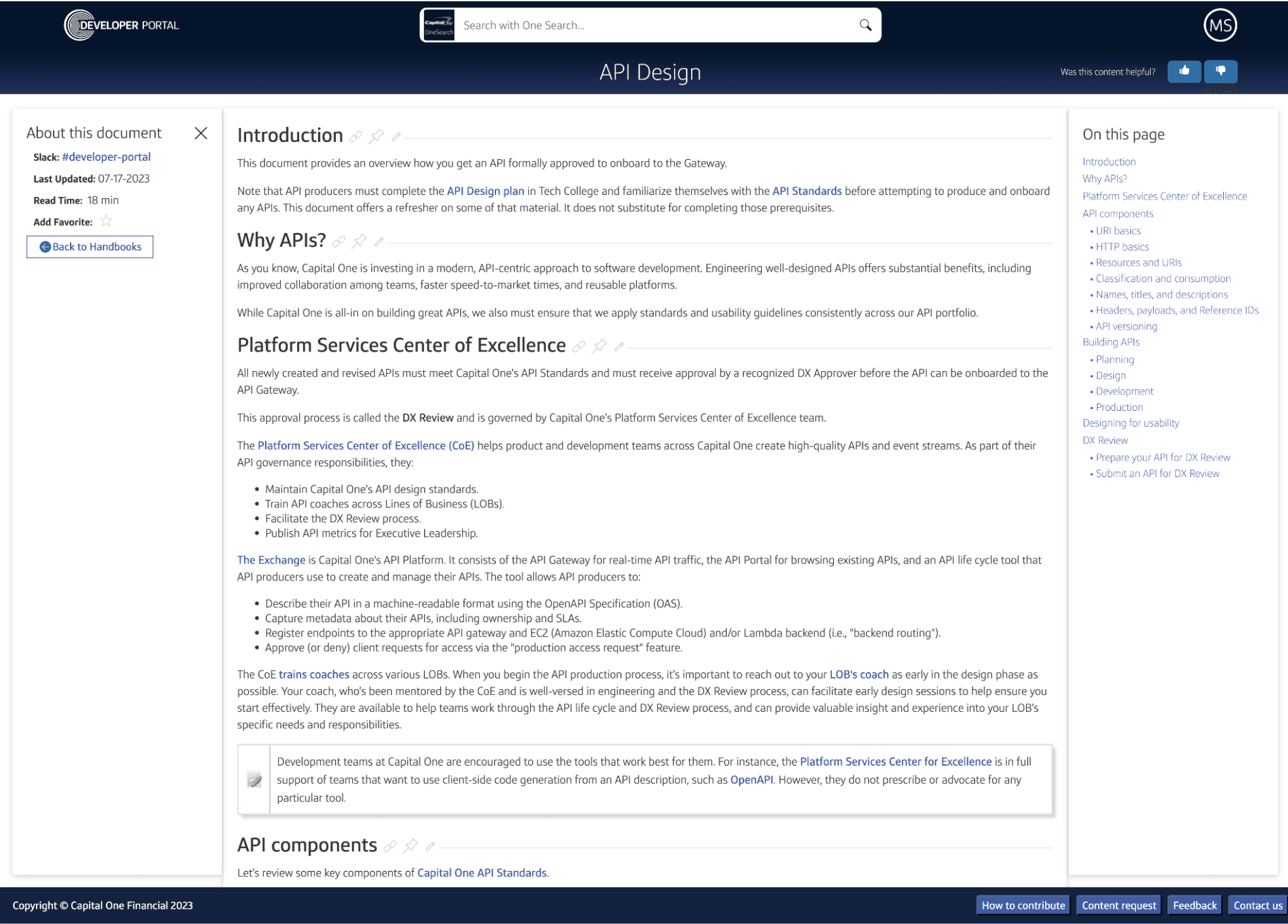
Task: Open the MS user avatar menu
Action: (x=1220, y=26)
